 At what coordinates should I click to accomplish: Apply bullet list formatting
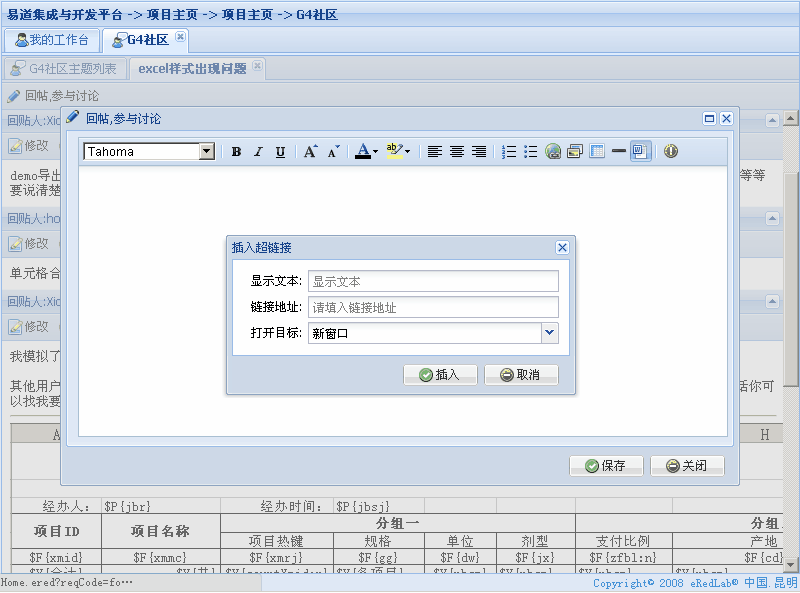[x=531, y=152]
